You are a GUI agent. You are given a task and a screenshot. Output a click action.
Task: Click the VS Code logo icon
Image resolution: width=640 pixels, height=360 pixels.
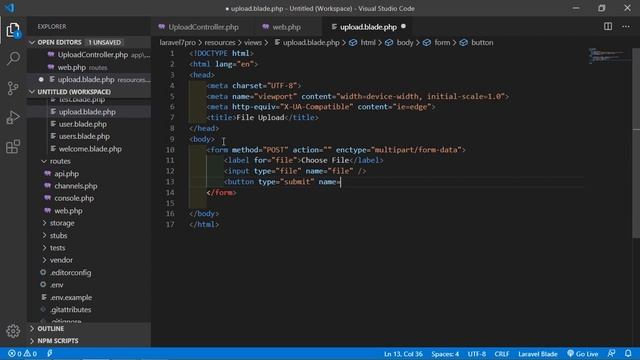(9, 8)
